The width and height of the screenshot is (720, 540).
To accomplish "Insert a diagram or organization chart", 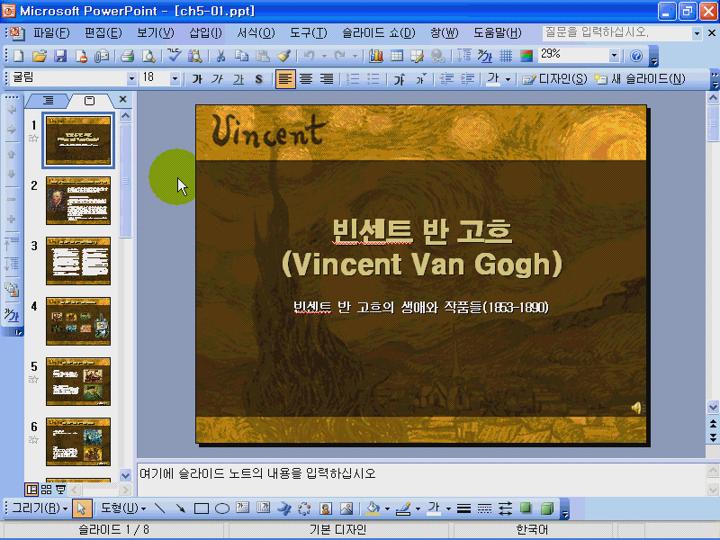I will [304, 508].
